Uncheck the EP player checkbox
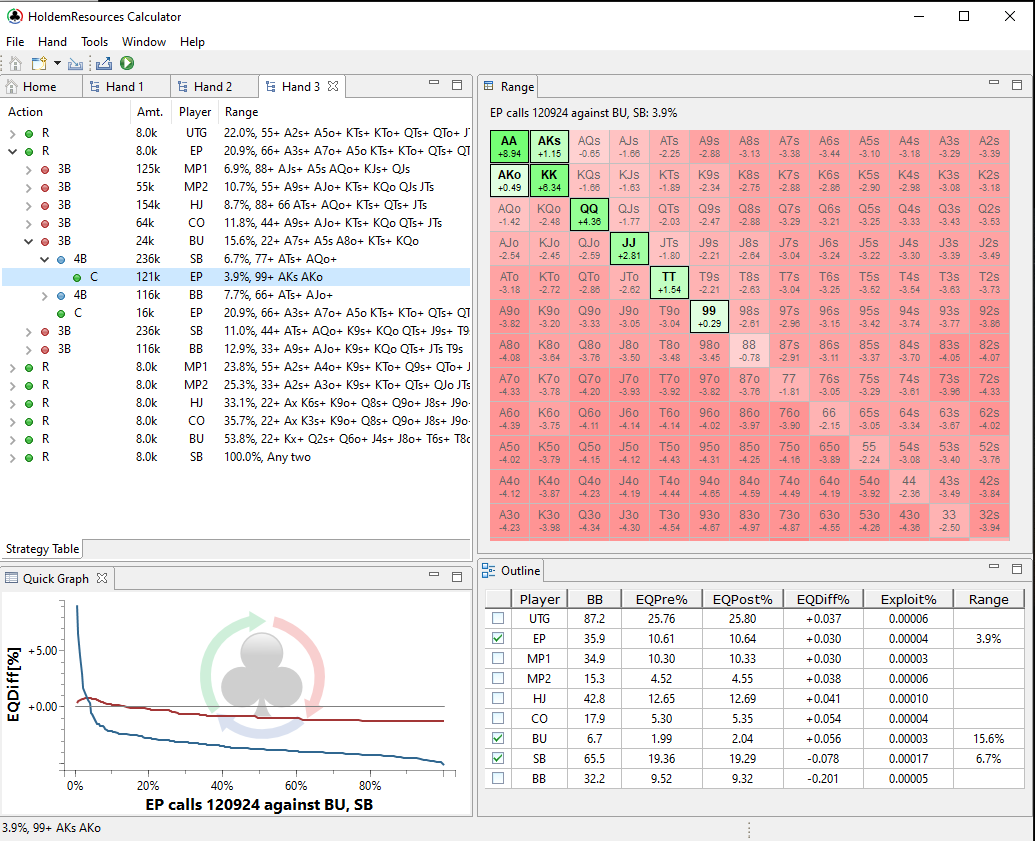The height and width of the screenshot is (841, 1035). click(x=498, y=638)
